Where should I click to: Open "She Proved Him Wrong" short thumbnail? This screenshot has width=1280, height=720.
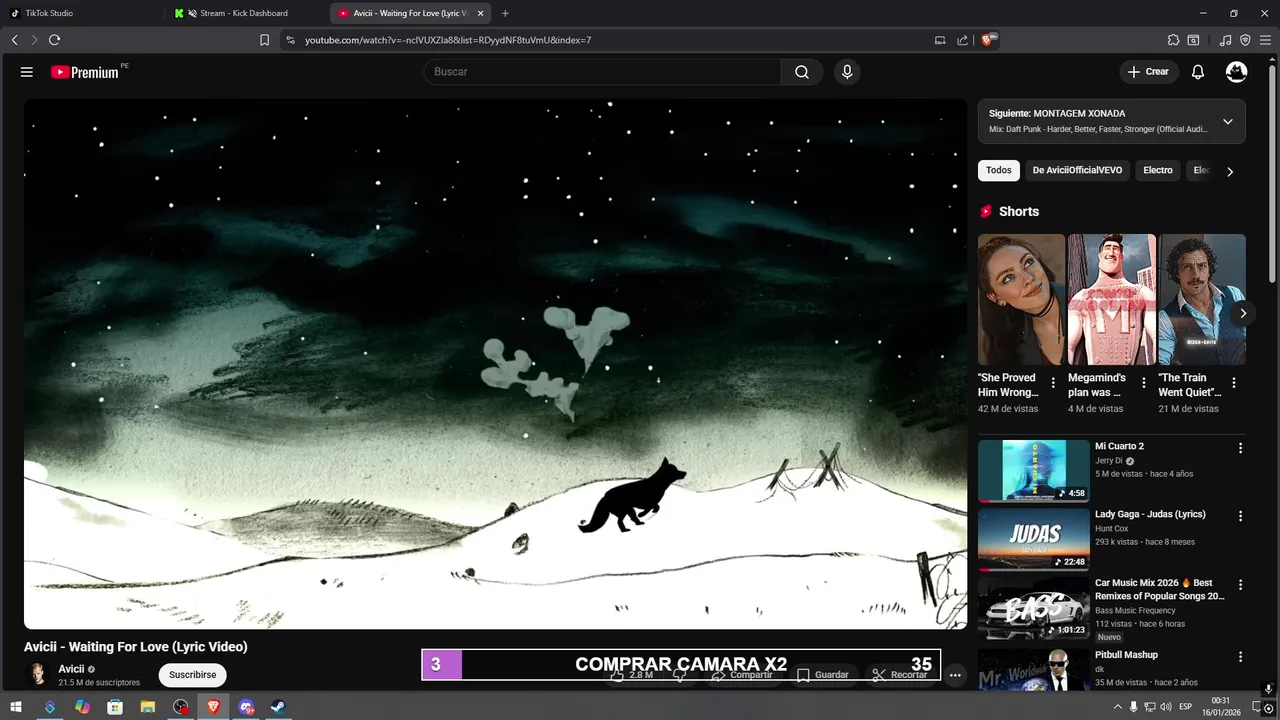point(1021,300)
